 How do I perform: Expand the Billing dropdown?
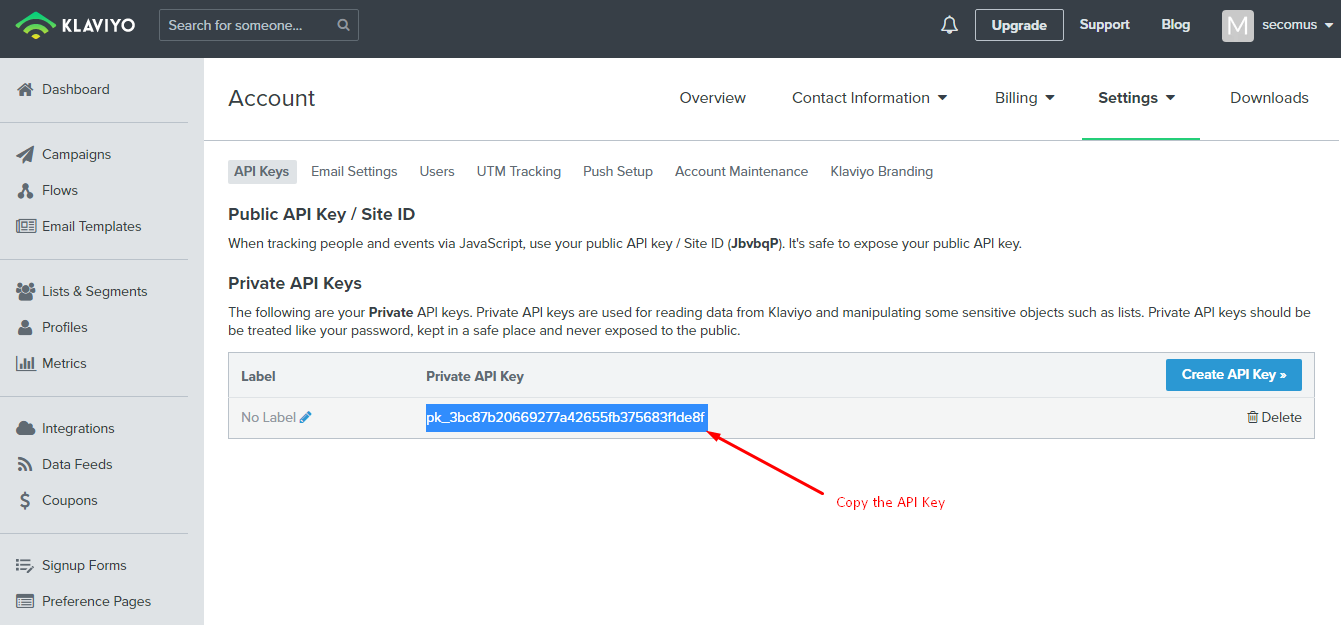(1025, 98)
